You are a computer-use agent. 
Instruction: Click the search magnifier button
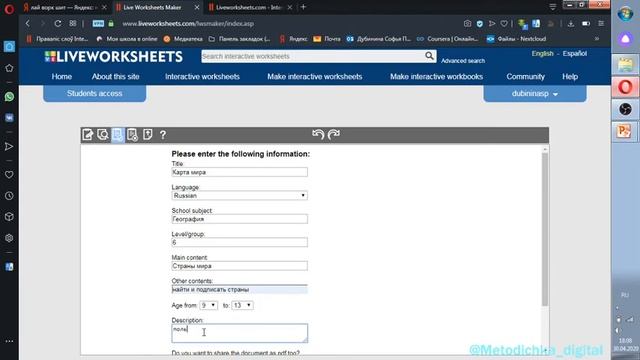(429, 56)
